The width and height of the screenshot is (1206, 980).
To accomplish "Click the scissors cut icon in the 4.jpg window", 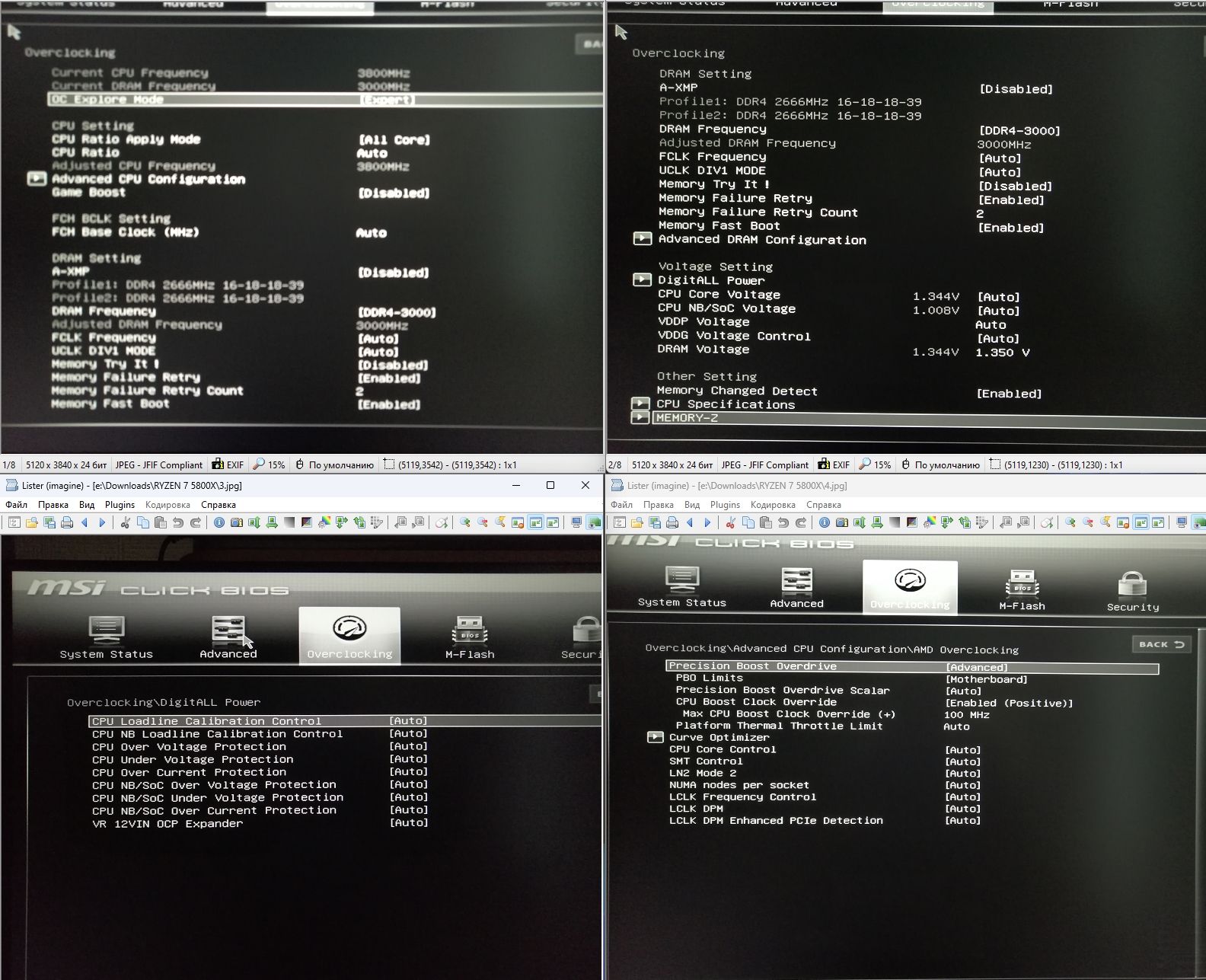I will [731, 522].
